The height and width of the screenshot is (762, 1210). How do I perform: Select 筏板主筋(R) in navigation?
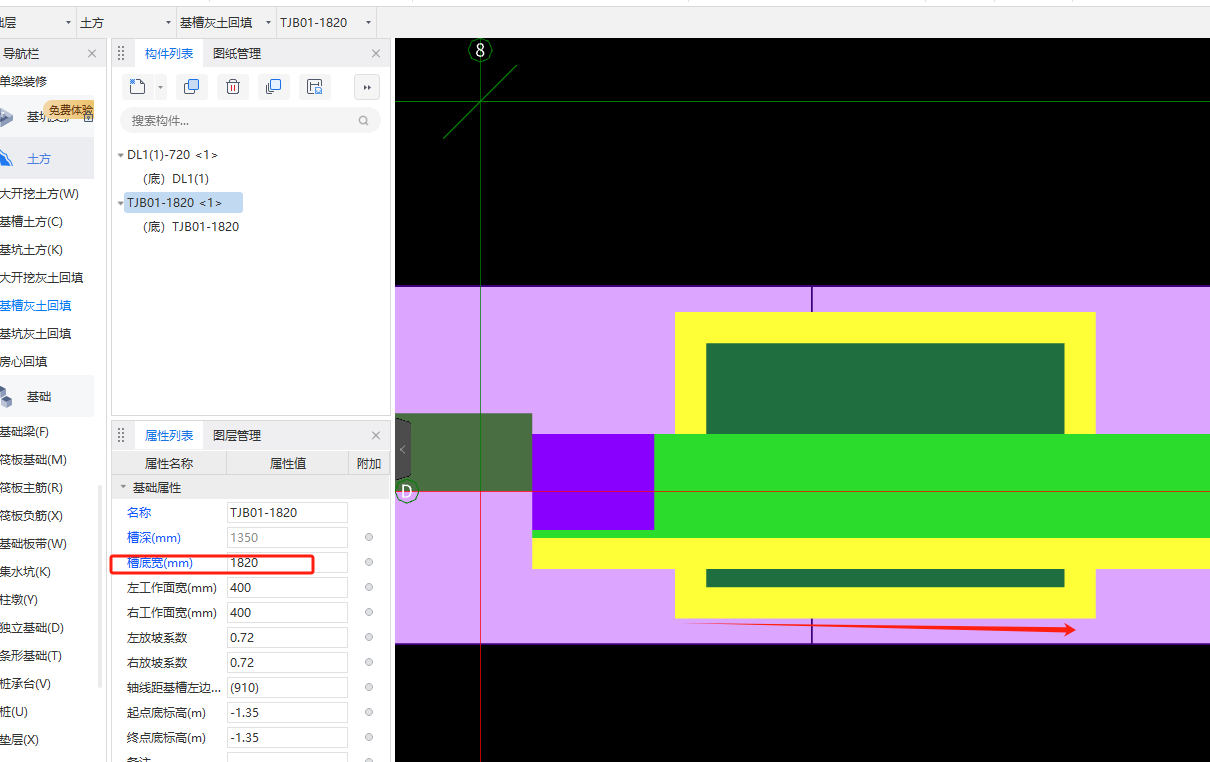click(31, 488)
